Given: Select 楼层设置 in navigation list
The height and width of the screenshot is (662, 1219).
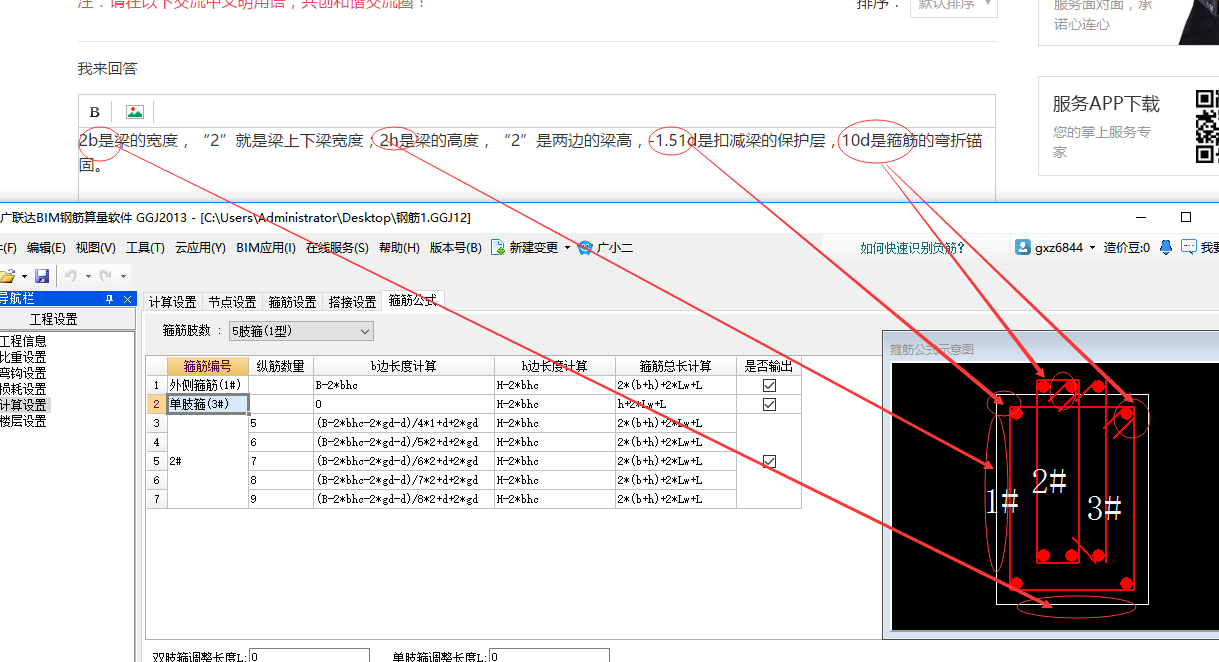Looking at the screenshot, I should [23, 421].
